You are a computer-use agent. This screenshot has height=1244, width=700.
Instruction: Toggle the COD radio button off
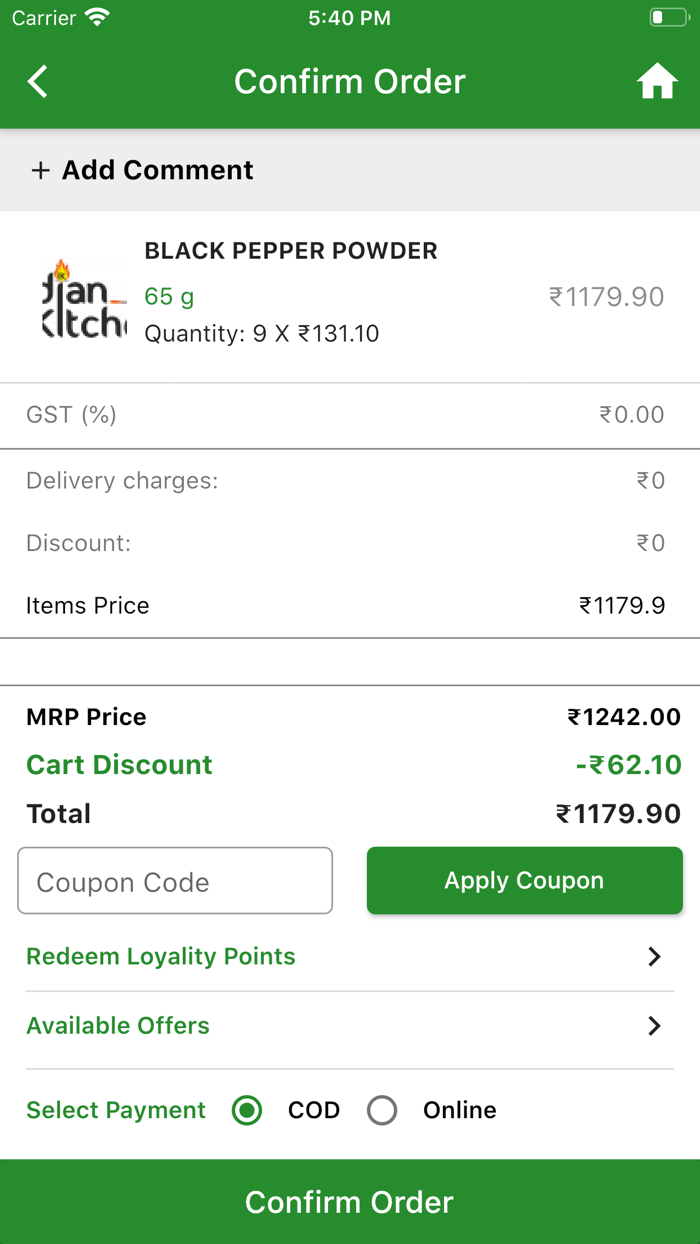(x=246, y=1110)
